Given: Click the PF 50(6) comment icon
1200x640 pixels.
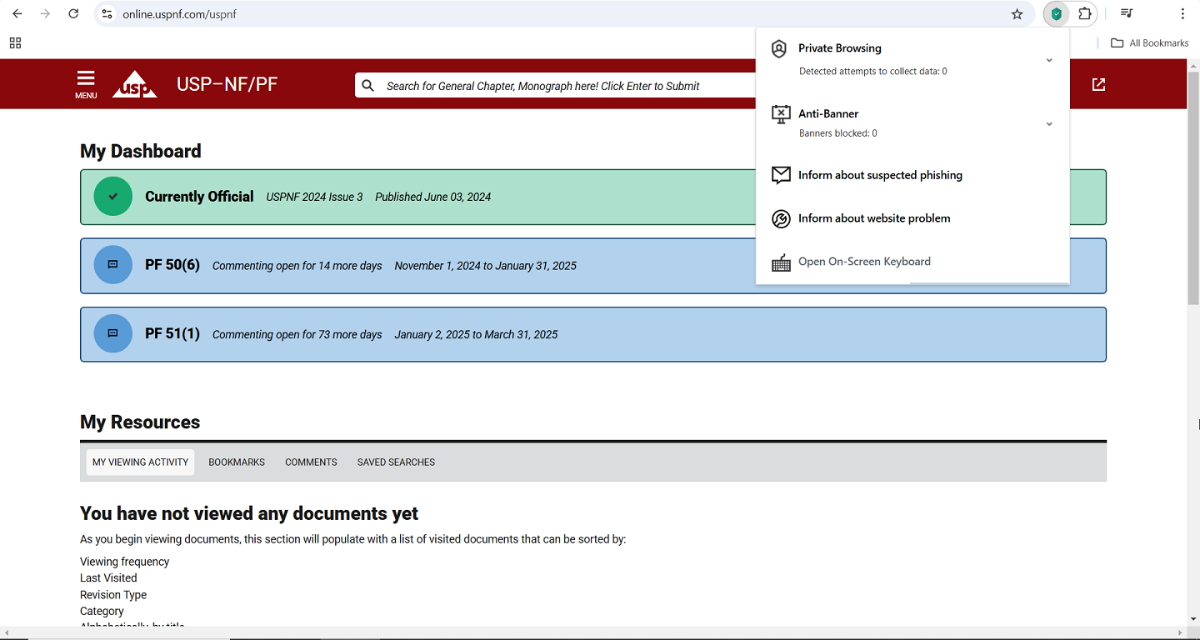Looking at the screenshot, I should [x=113, y=265].
